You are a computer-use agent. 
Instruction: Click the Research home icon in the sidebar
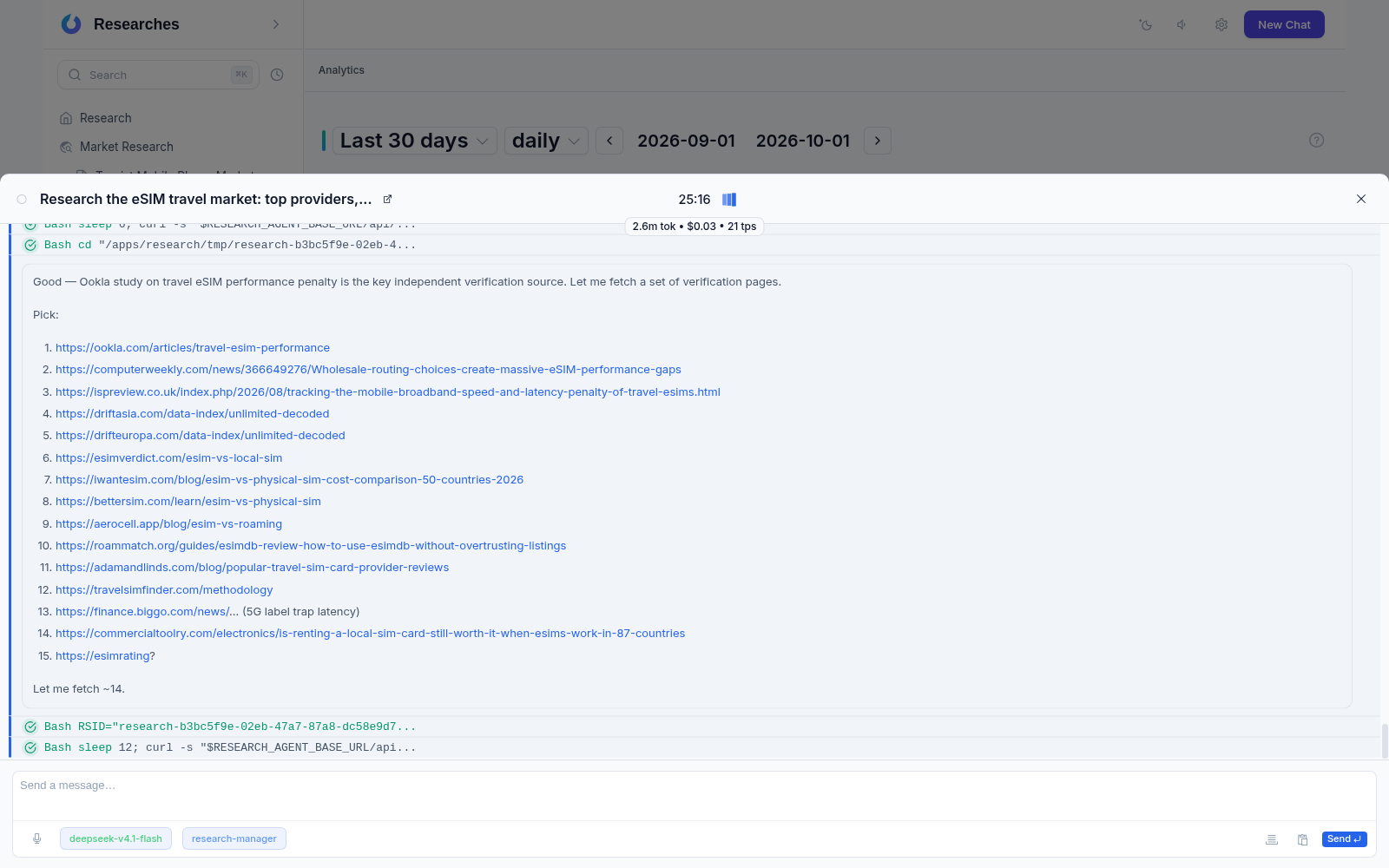66,118
